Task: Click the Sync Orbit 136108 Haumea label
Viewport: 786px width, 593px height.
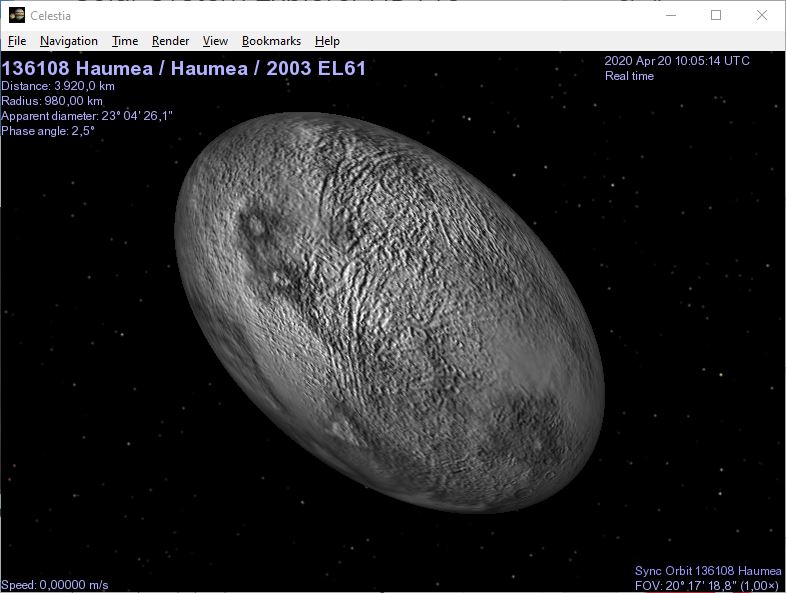Action: pyautogui.click(x=708, y=571)
